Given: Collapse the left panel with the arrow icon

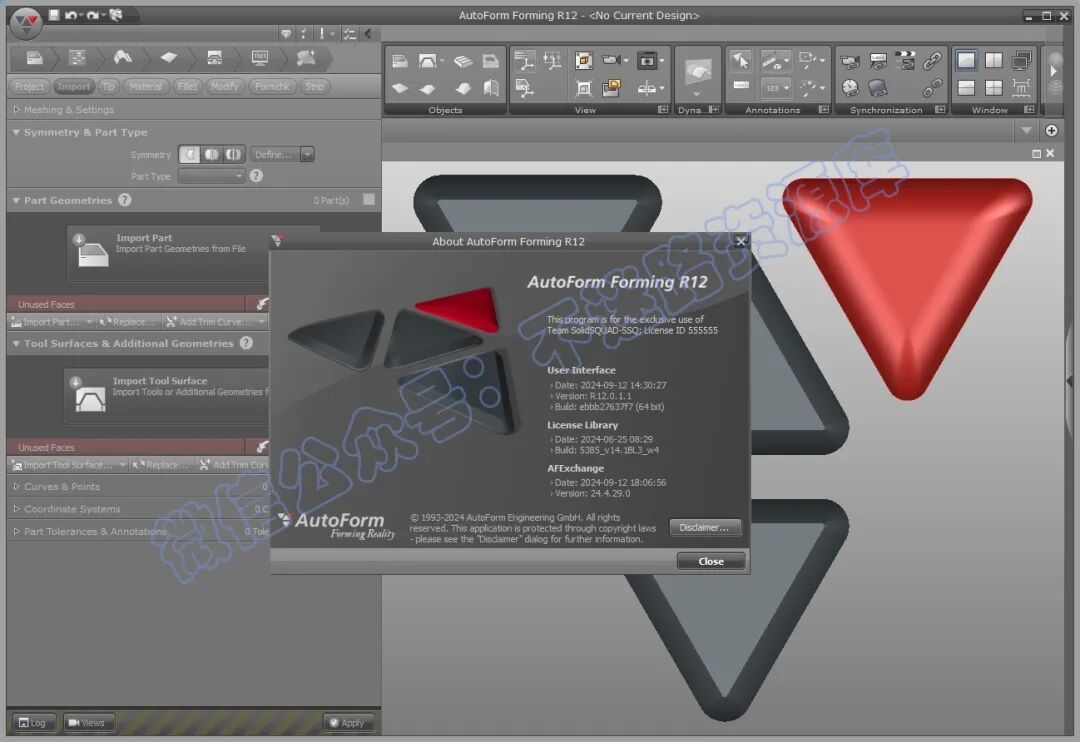Looking at the screenshot, I should [368, 34].
